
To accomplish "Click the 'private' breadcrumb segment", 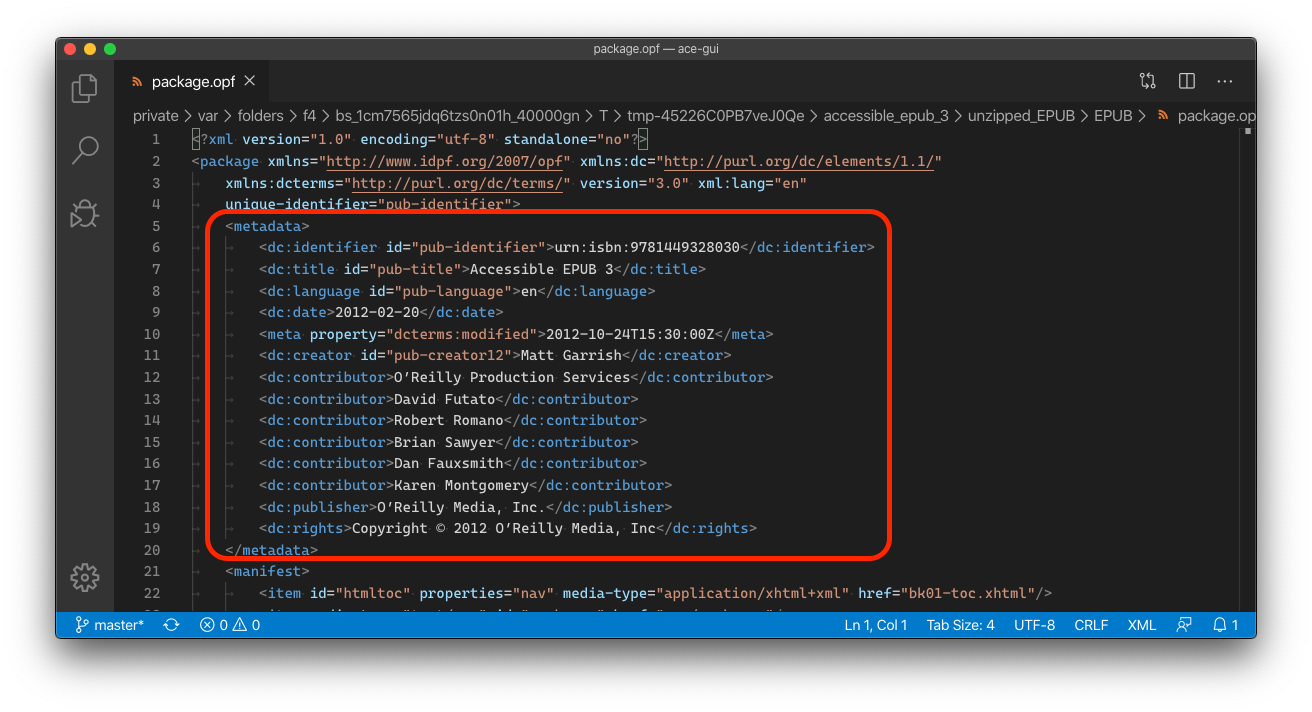I will tap(156, 116).
